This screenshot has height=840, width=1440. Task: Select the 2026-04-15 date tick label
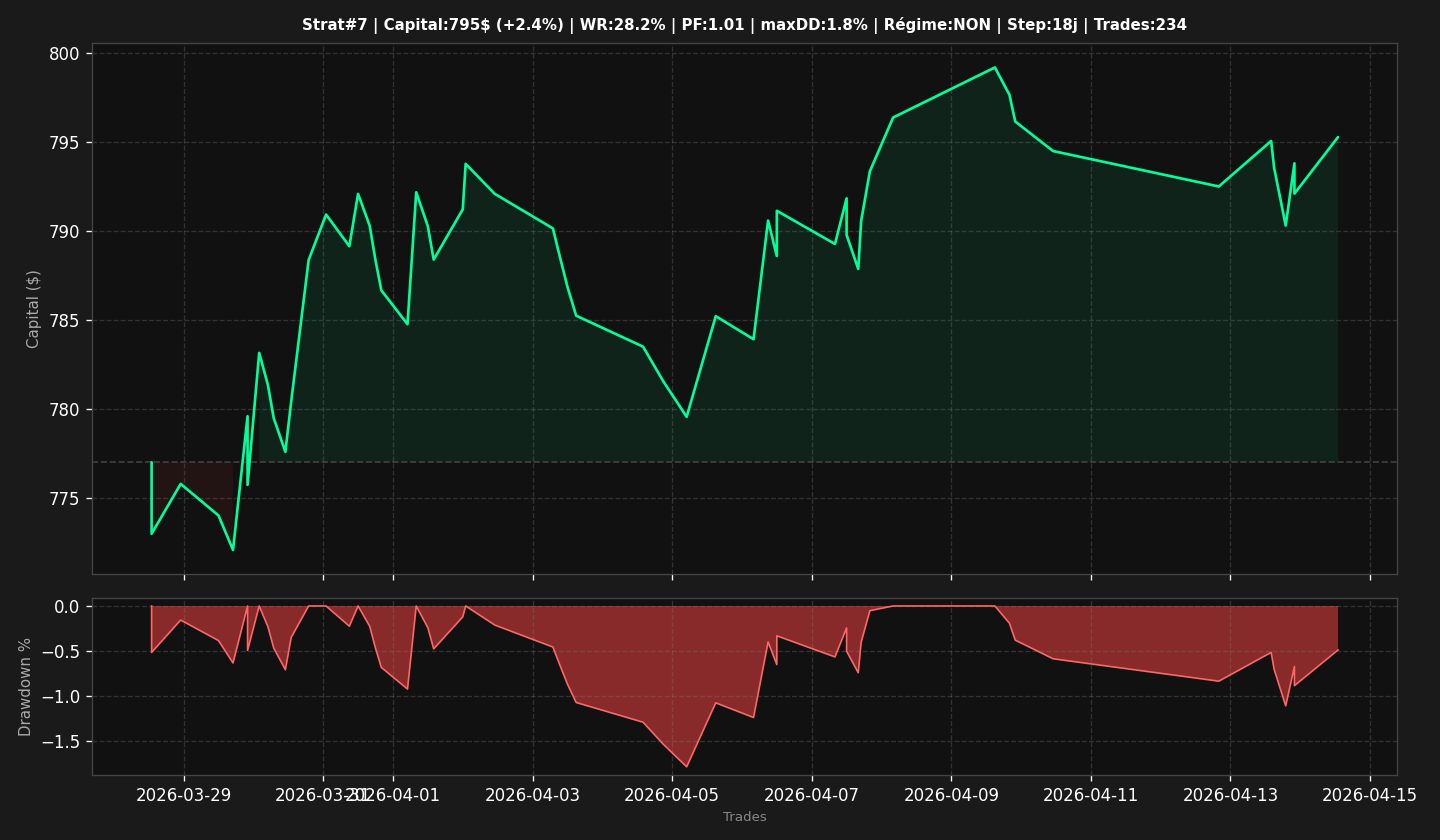(x=1370, y=795)
